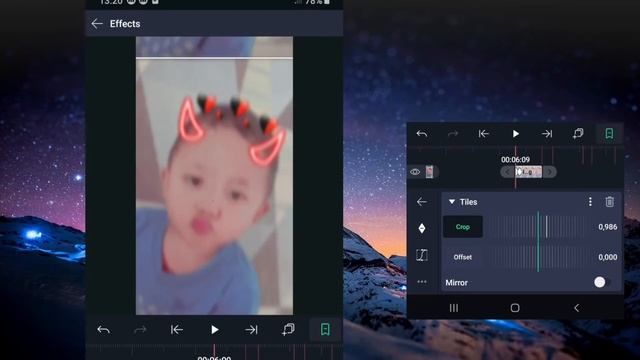Tap the green bookmark icon in left toolbar

(325, 329)
